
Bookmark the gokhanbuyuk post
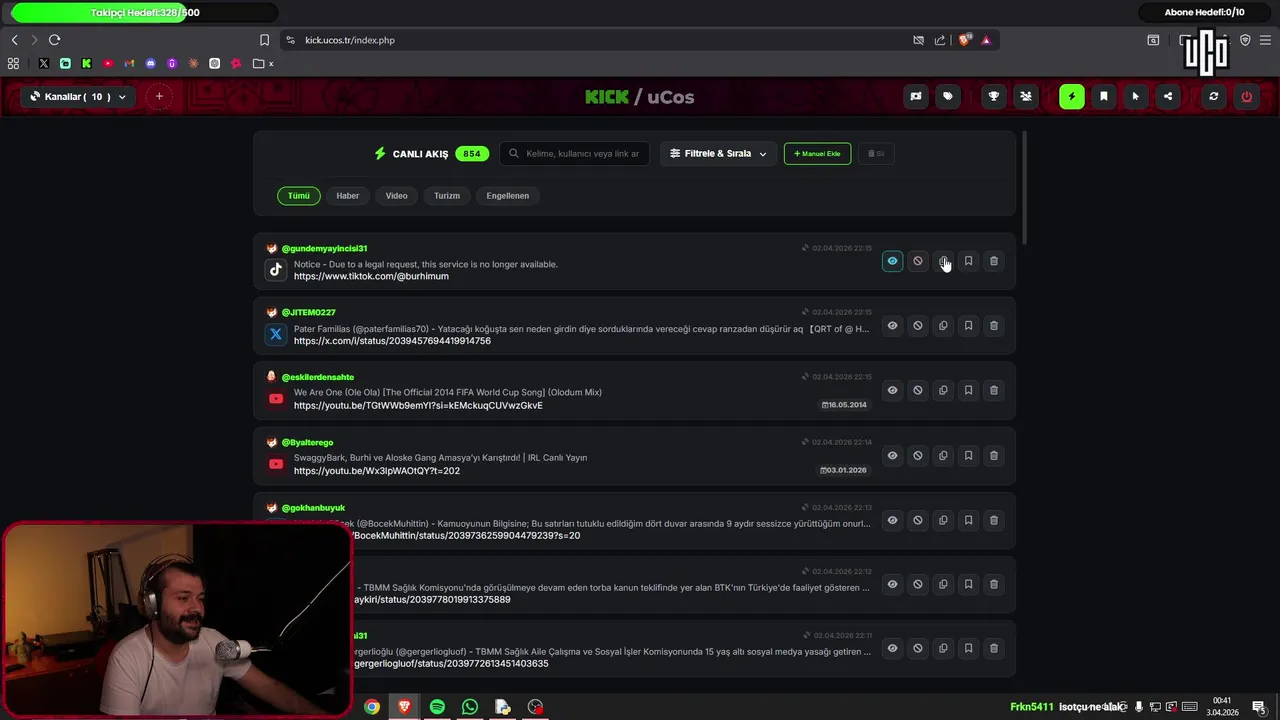968,520
